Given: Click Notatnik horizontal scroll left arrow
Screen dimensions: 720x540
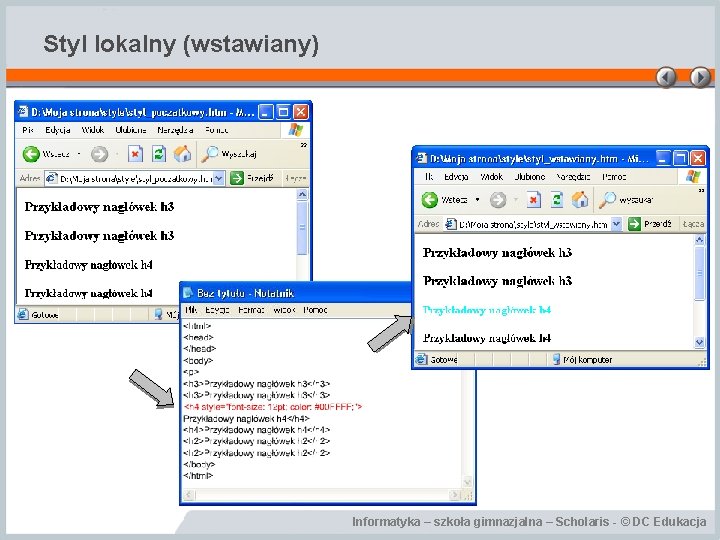Looking at the screenshot, I should 189,495.
